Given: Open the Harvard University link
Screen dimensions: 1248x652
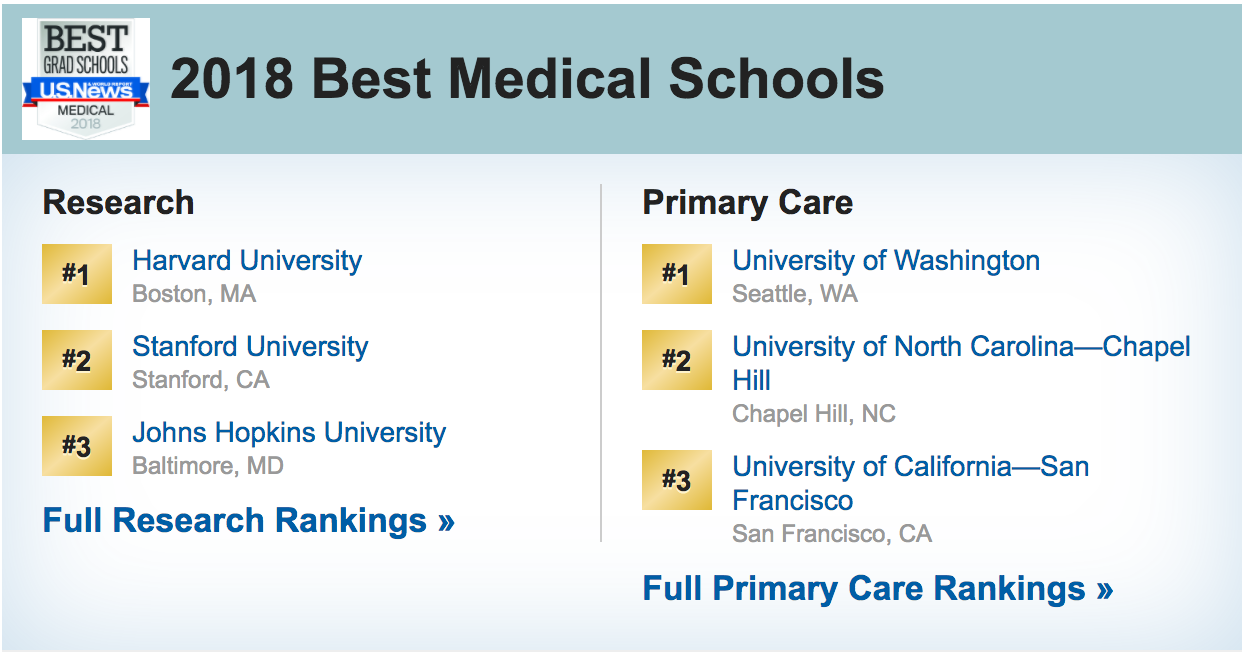Looking at the screenshot, I should click(247, 261).
